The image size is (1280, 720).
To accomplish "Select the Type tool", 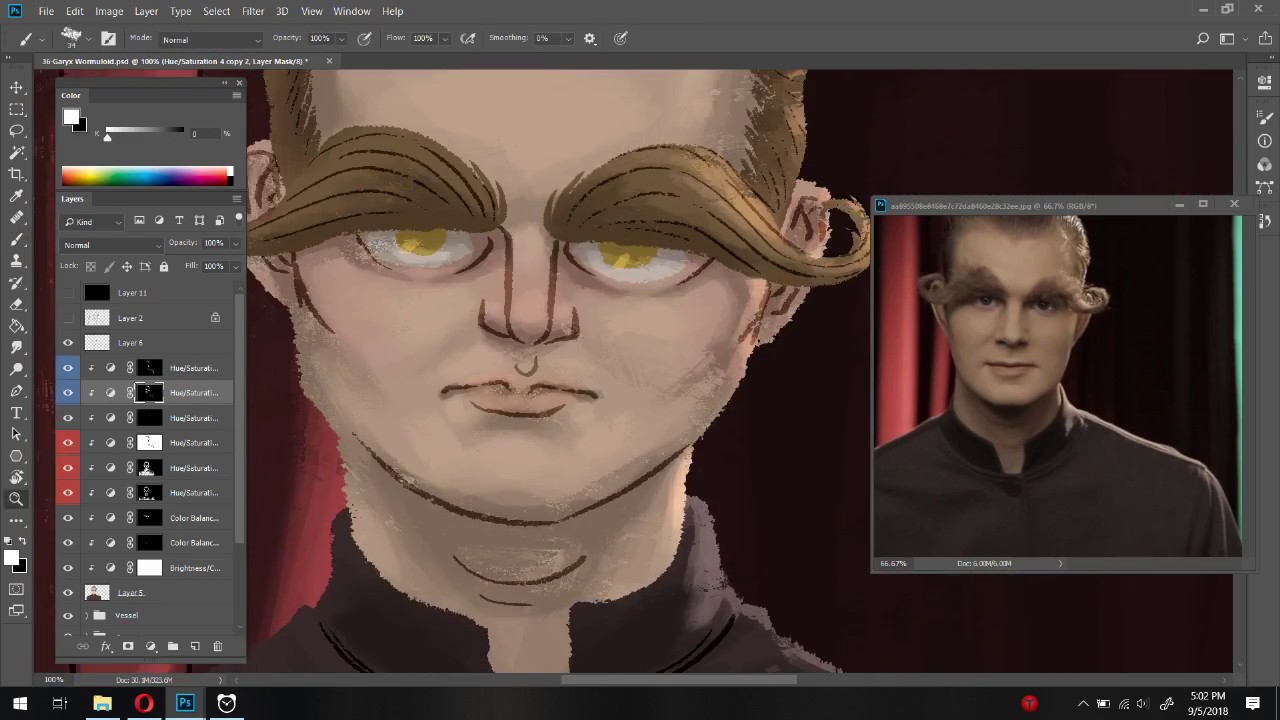I will (17, 412).
